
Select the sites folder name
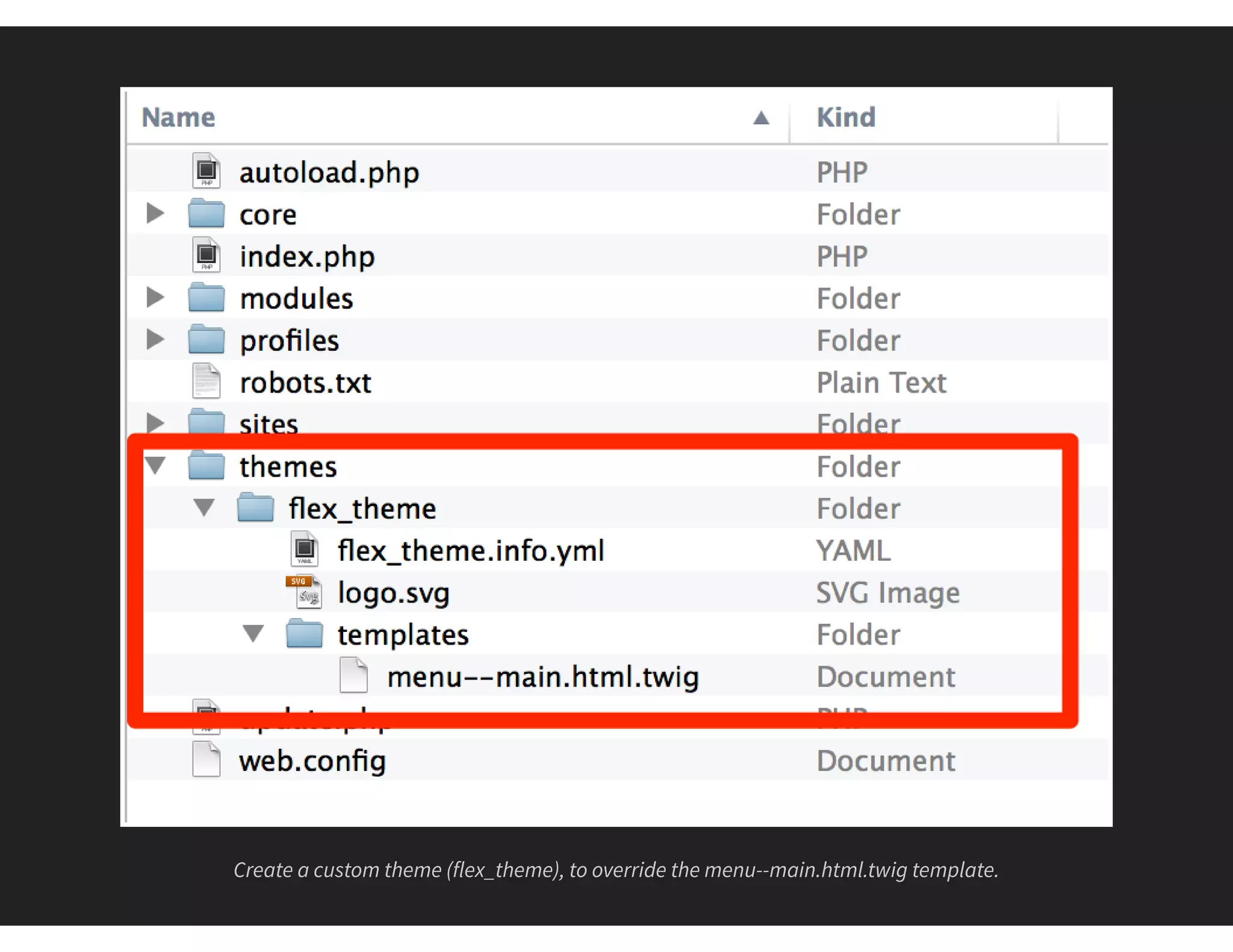[x=269, y=423]
